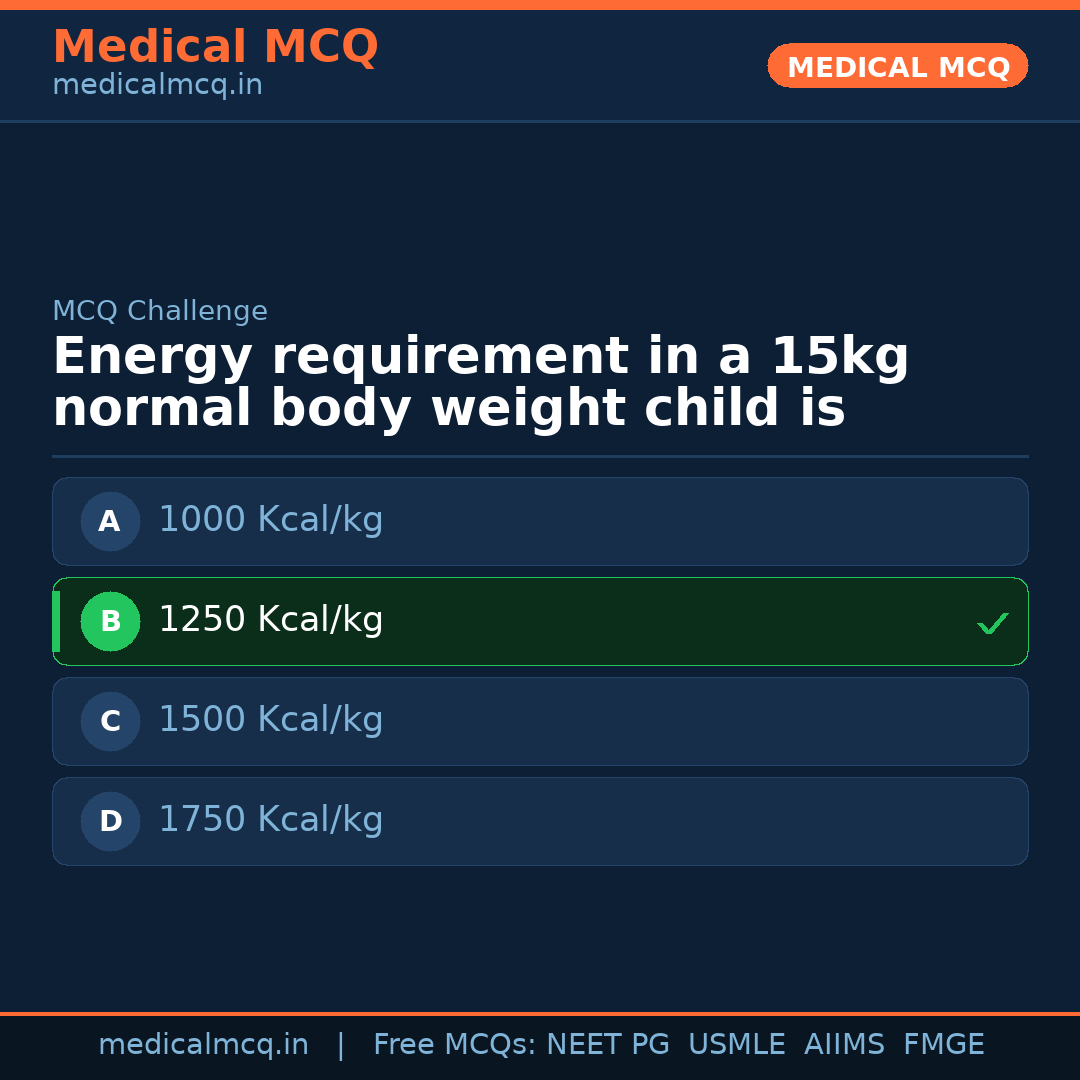Click the MEDICAL MCQ orange badge
1080x1080 pixels.
897,66
